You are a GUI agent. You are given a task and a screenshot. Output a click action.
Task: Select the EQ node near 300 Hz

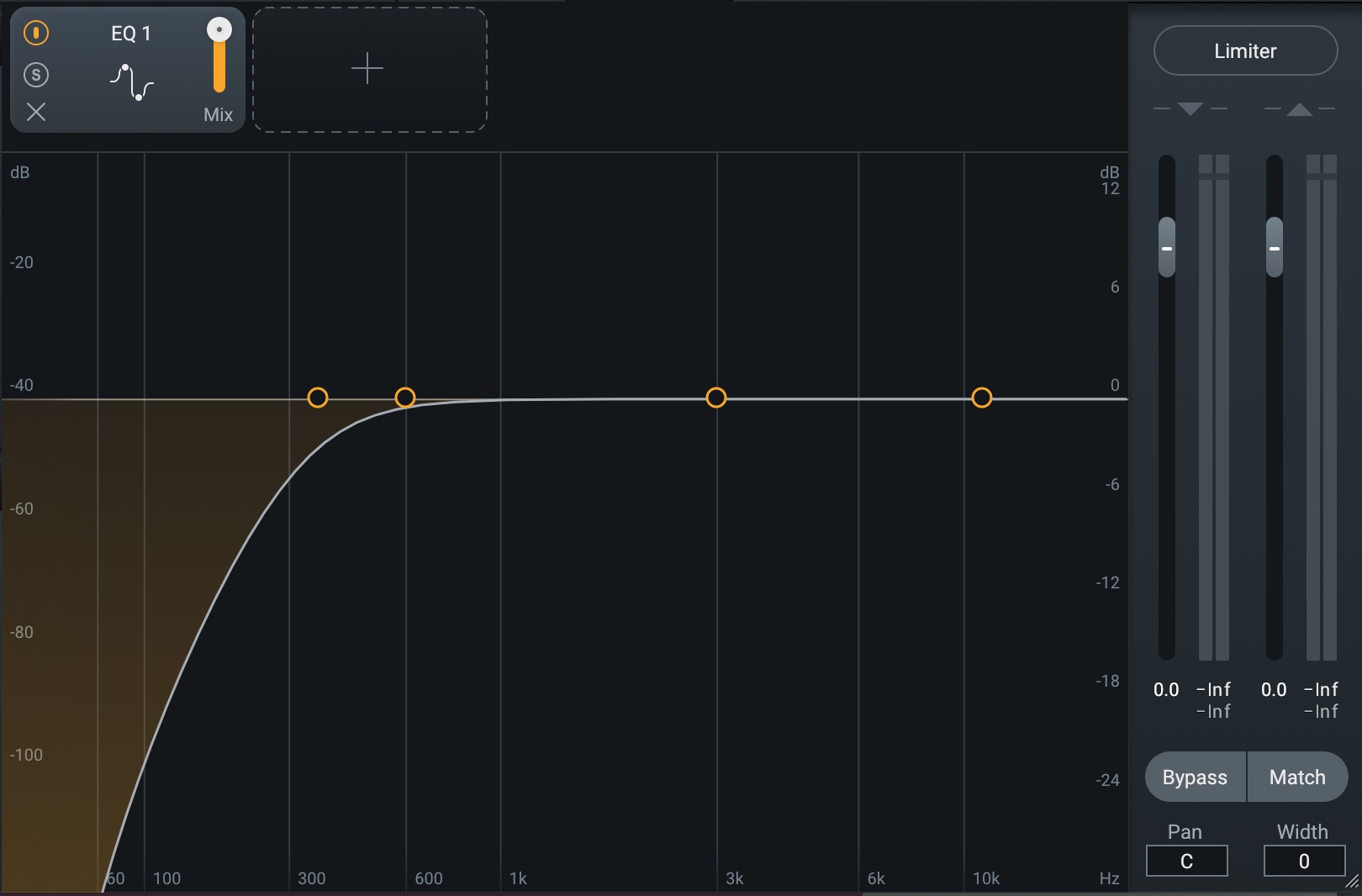click(x=318, y=398)
